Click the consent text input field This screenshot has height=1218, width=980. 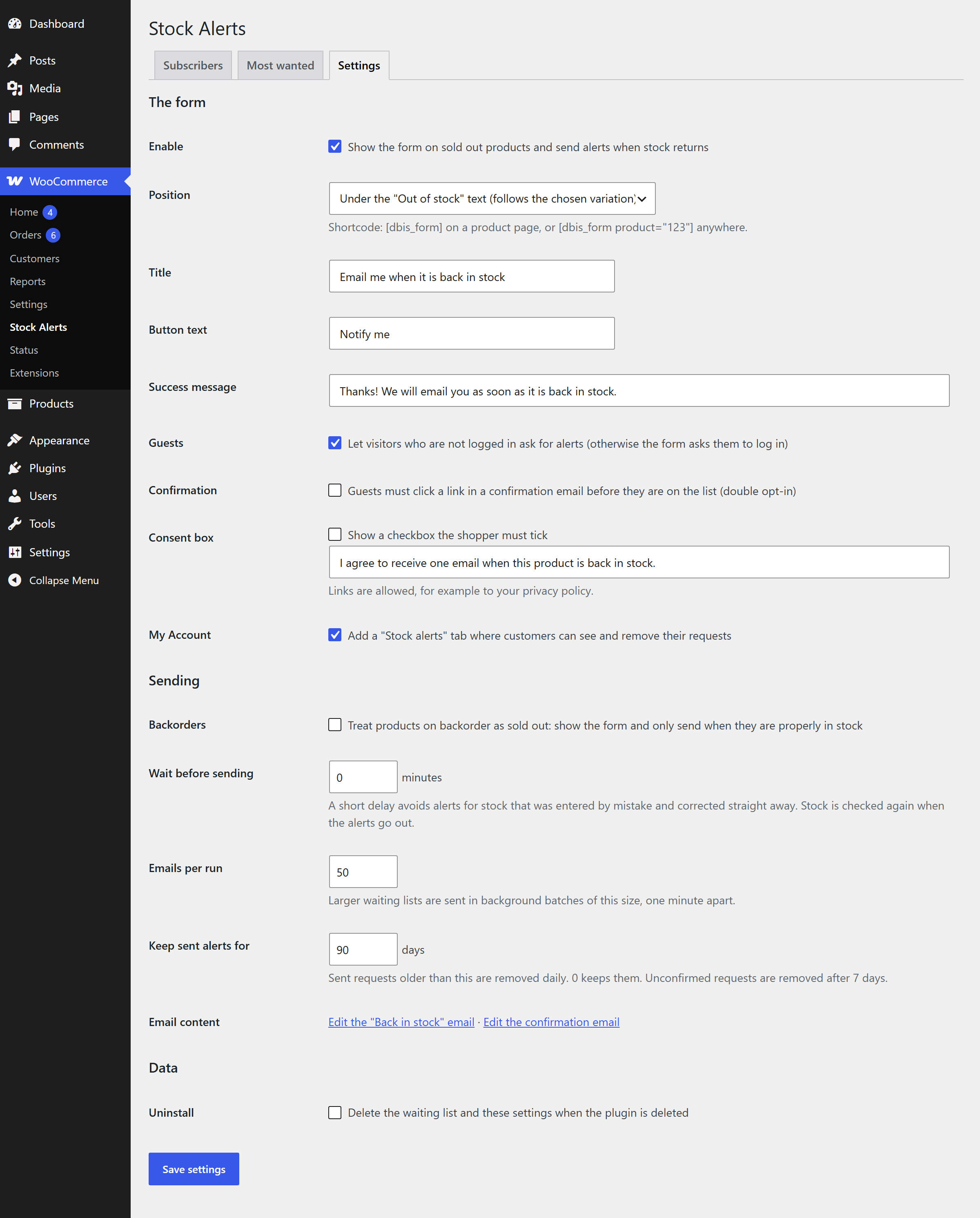point(639,562)
